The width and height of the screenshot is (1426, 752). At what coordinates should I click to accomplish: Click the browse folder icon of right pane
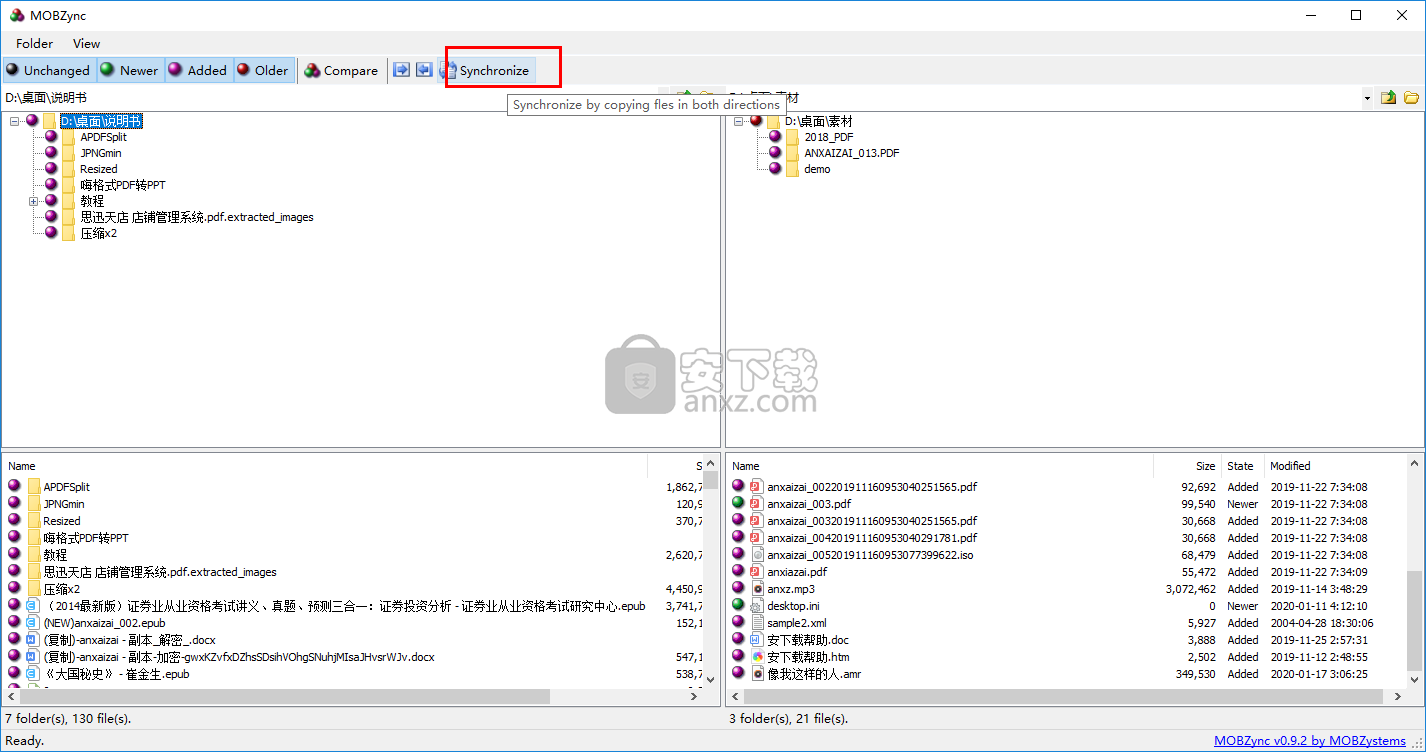[1411, 98]
